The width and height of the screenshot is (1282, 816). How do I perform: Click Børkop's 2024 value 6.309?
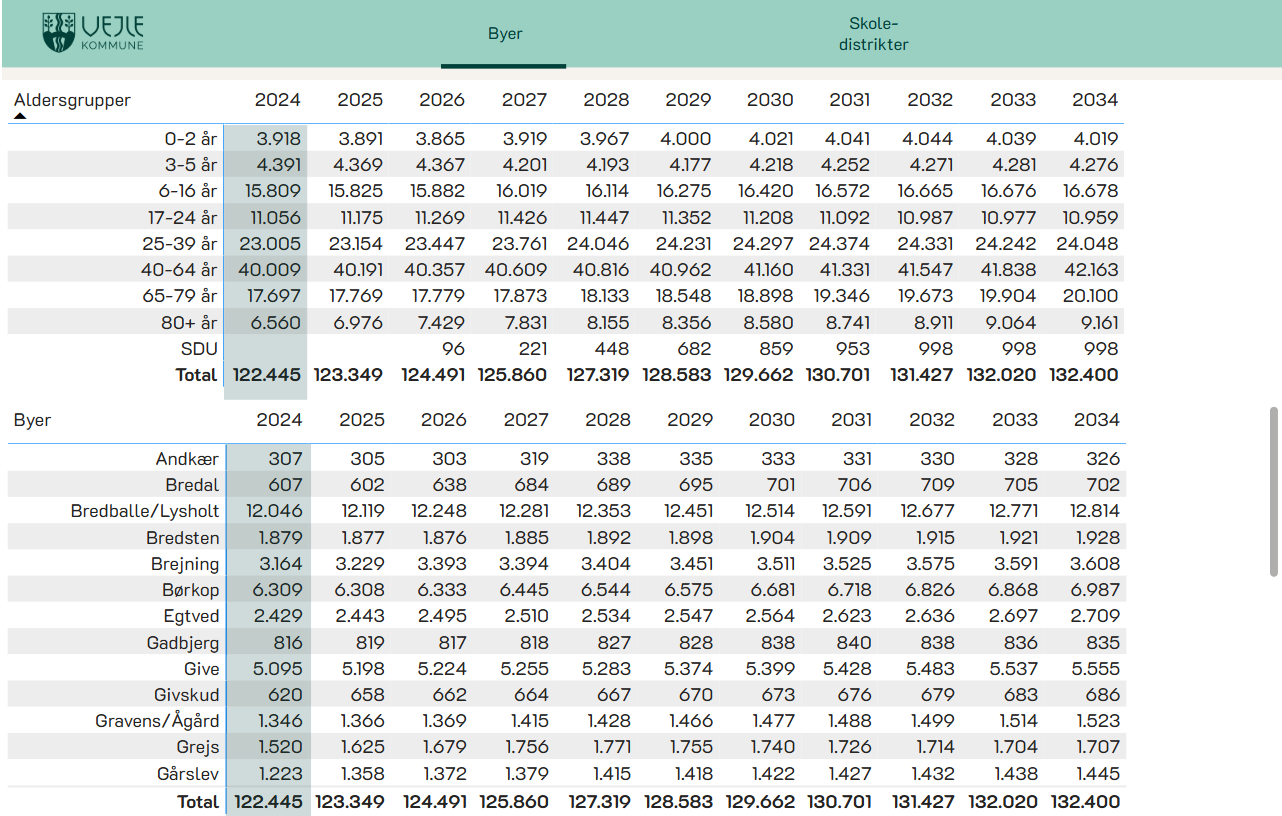click(x=280, y=590)
